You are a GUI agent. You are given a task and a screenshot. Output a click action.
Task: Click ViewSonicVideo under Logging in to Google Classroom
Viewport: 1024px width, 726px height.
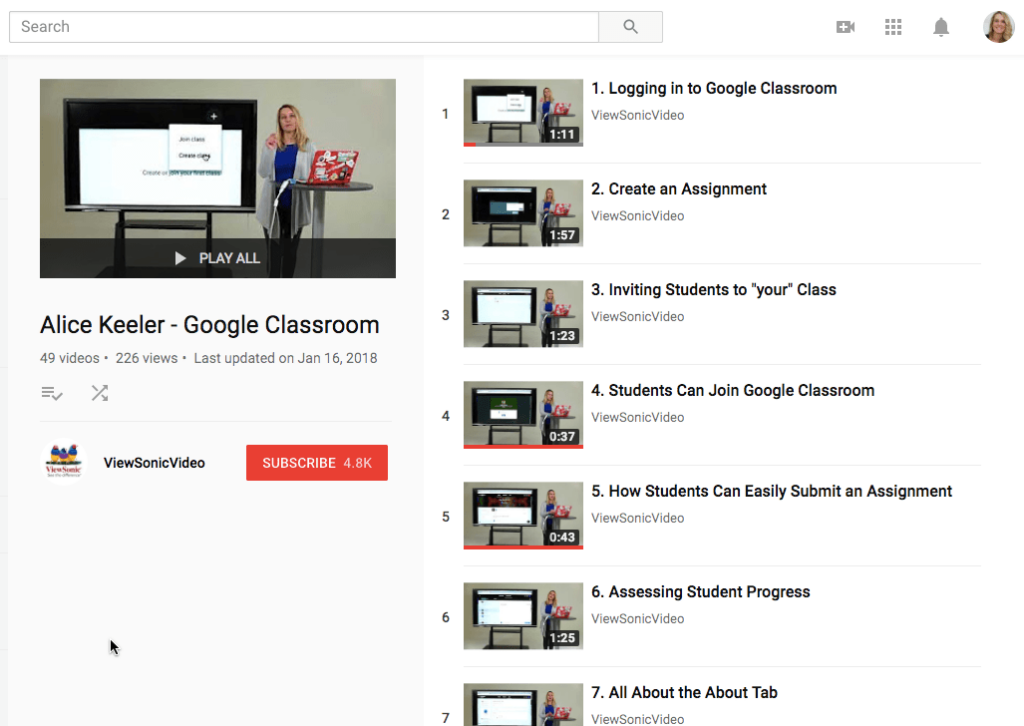point(637,115)
